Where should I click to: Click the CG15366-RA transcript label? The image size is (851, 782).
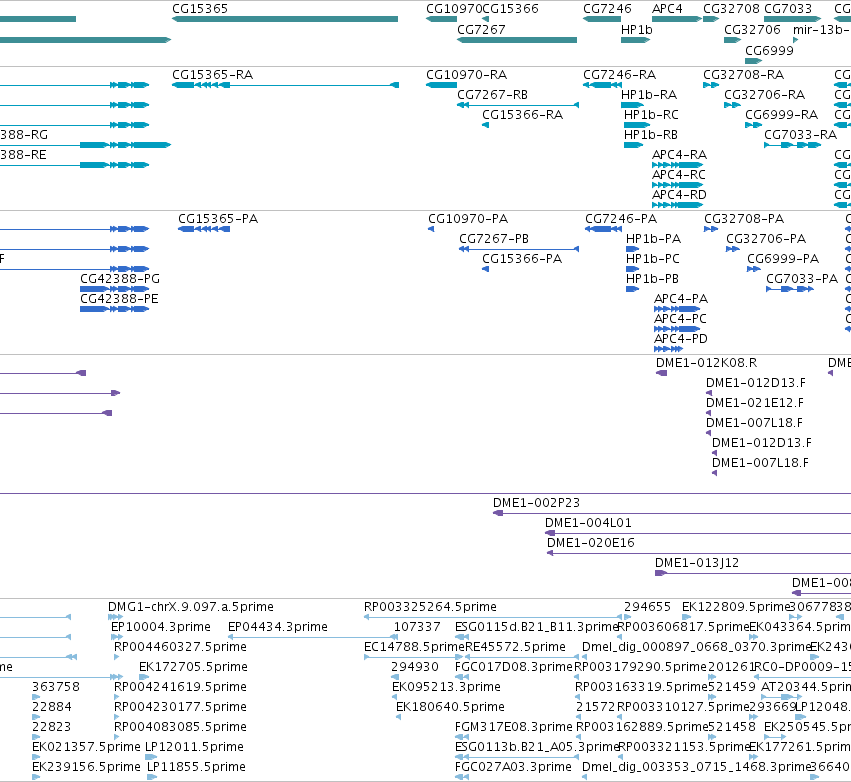click(x=523, y=115)
